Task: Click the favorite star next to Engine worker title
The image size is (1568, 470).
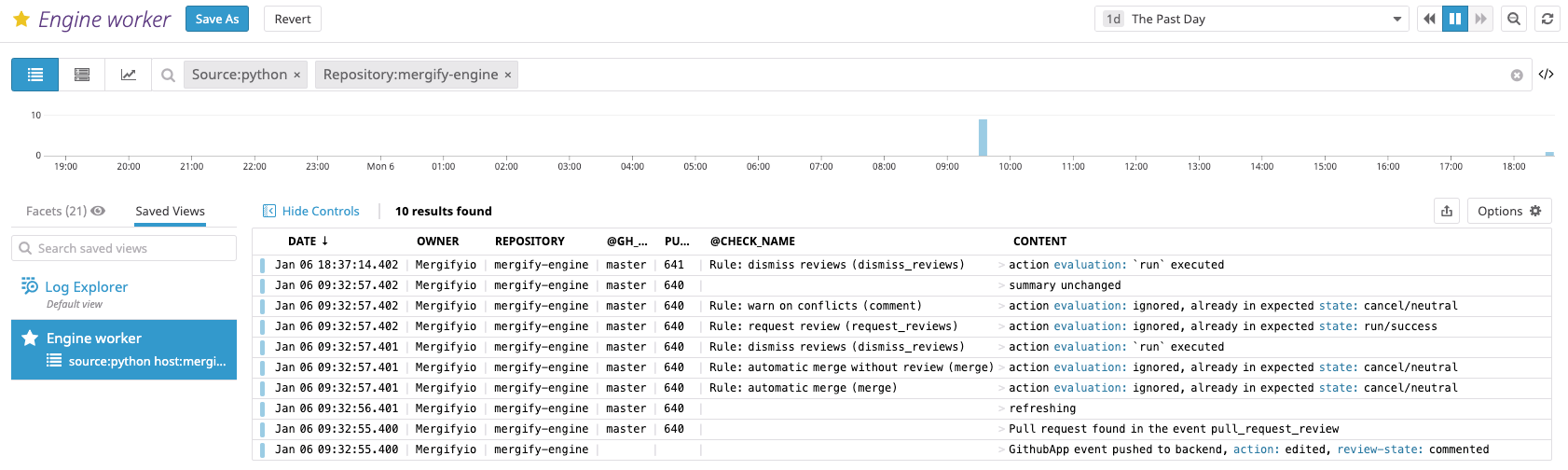Action: pos(21,20)
